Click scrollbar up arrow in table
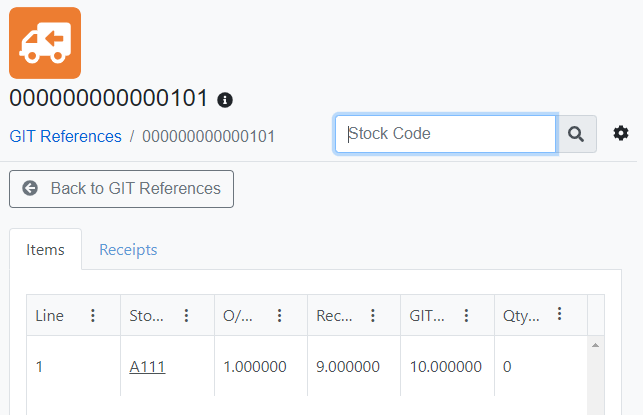 coord(595,345)
